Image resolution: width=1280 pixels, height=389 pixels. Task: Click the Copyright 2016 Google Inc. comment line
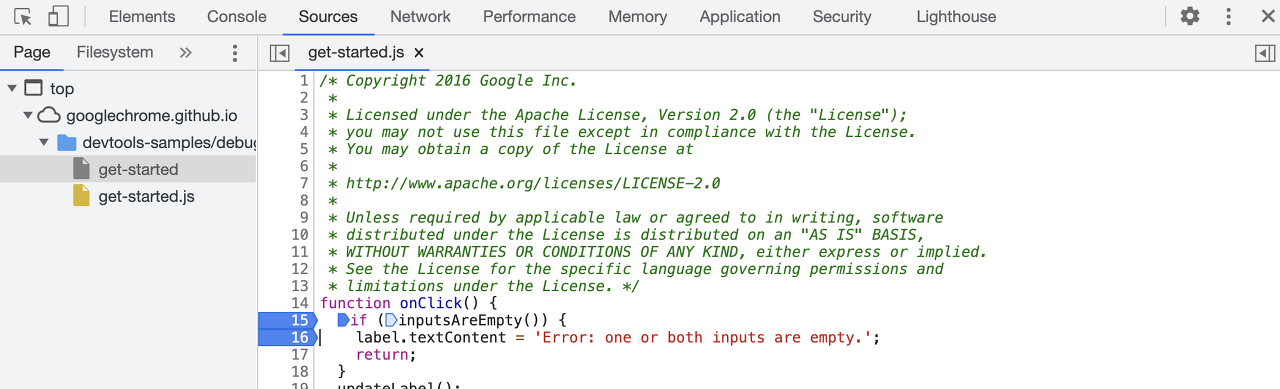[448, 81]
